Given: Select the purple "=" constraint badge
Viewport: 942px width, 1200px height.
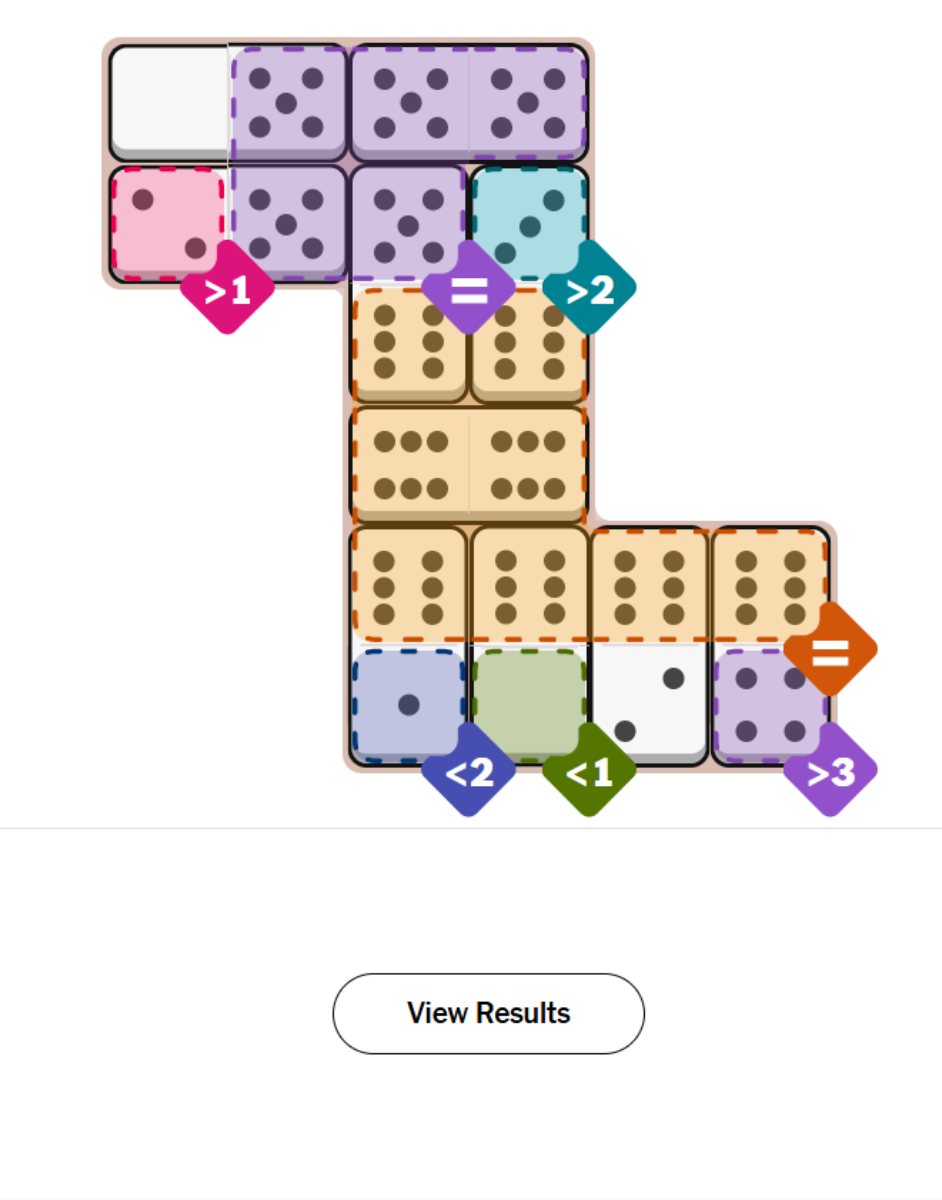Looking at the screenshot, I should click(470, 290).
